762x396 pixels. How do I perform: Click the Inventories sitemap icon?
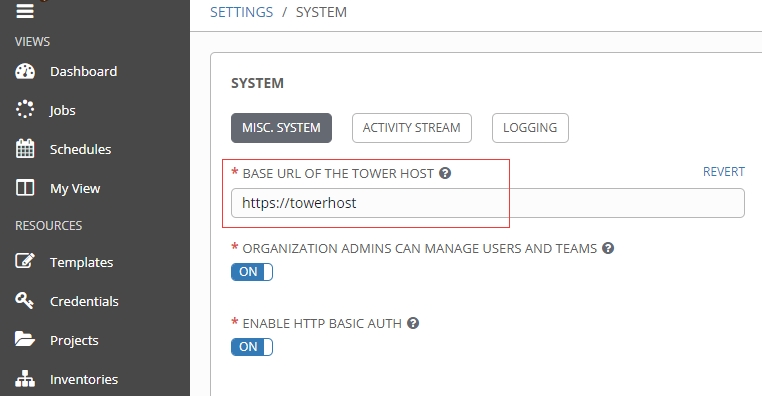pyautogui.click(x=25, y=379)
